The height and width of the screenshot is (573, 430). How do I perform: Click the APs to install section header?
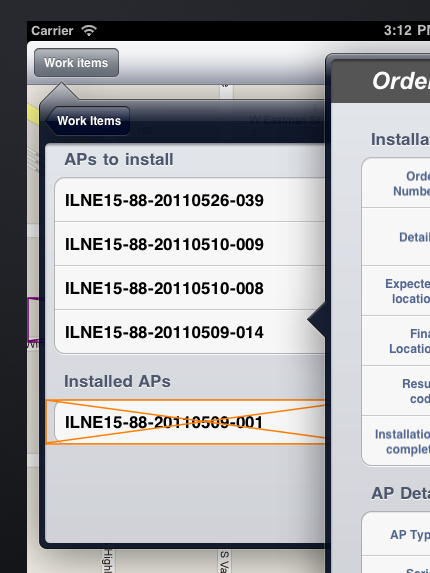[x=119, y=159]
